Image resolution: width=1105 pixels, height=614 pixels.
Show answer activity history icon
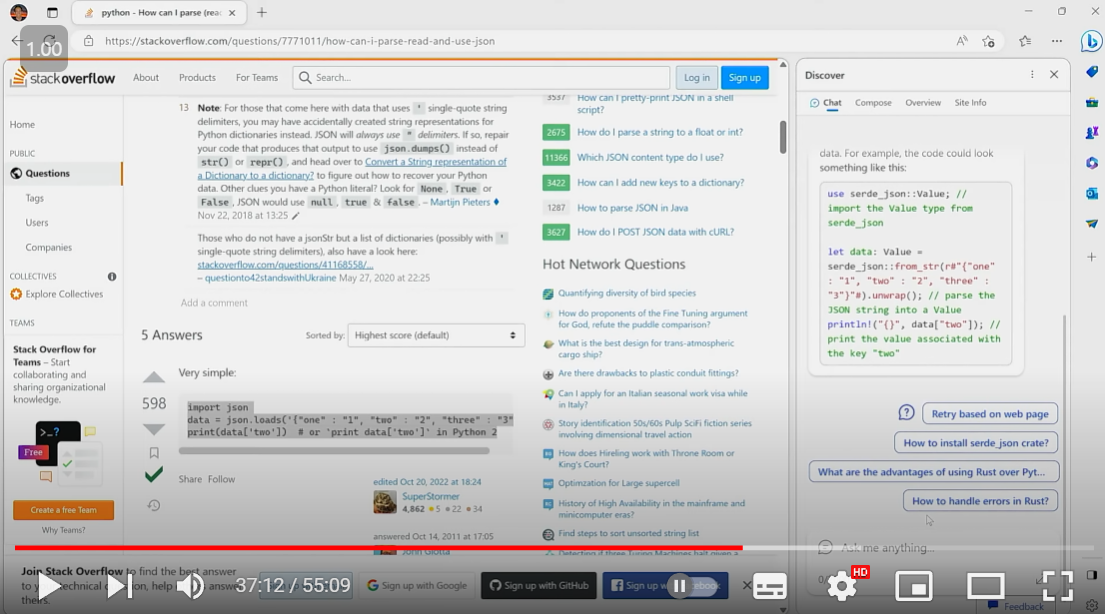tap(154, 505)
